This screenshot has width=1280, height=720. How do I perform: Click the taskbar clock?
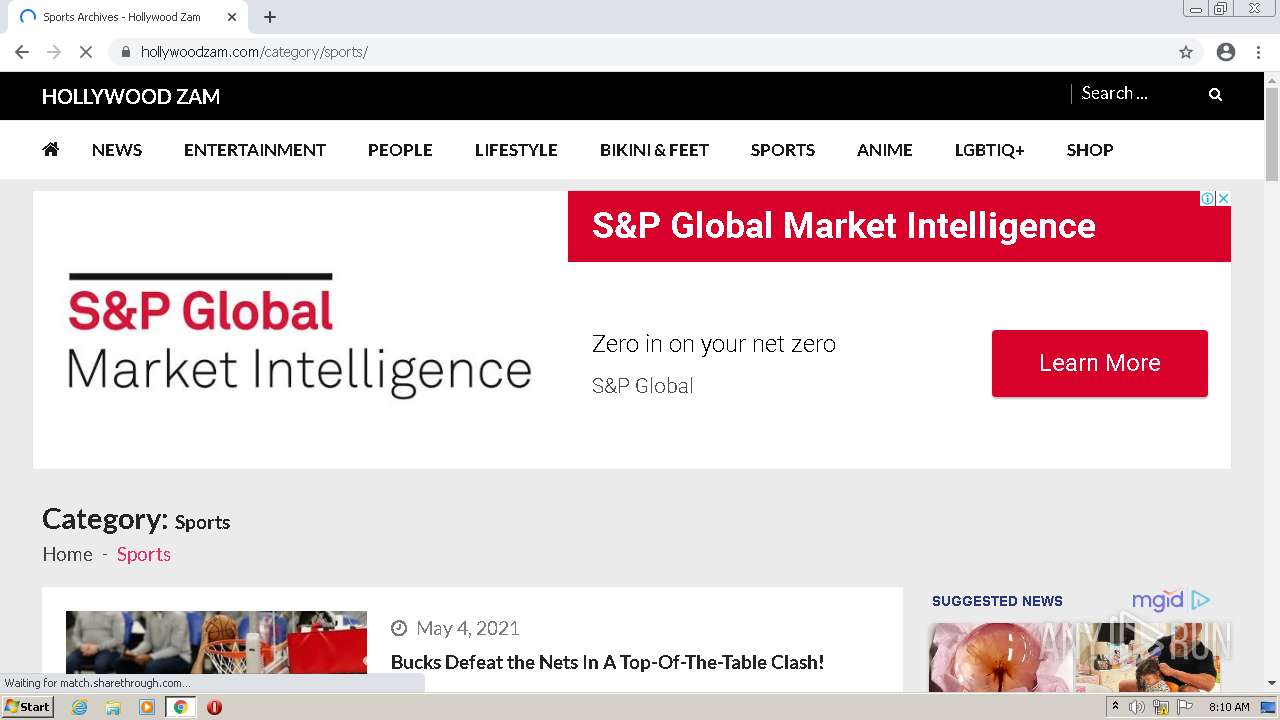(x=1229, y=707)
